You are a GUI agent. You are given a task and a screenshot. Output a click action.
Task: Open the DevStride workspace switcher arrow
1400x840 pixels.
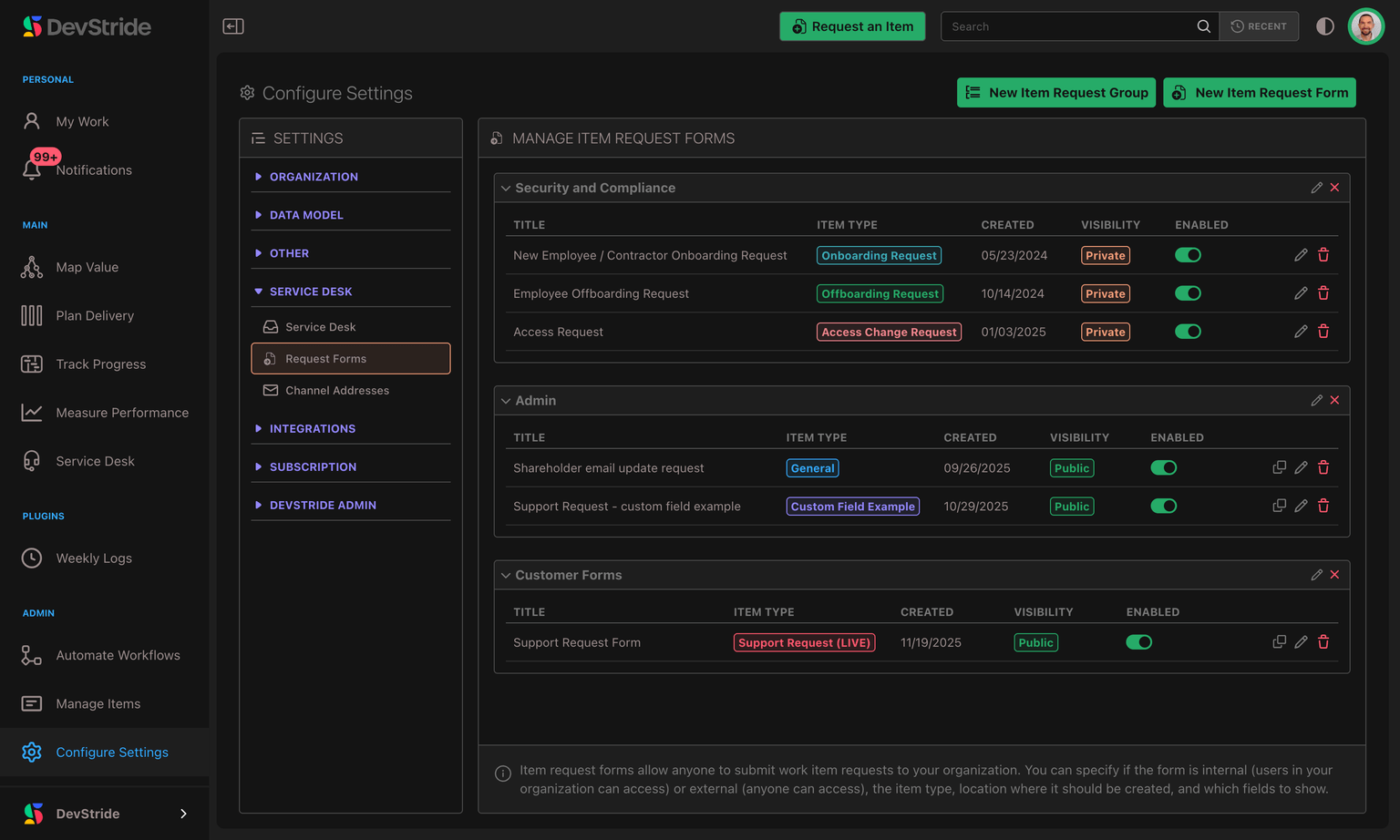pyautogui.click(x=183, y=814)
